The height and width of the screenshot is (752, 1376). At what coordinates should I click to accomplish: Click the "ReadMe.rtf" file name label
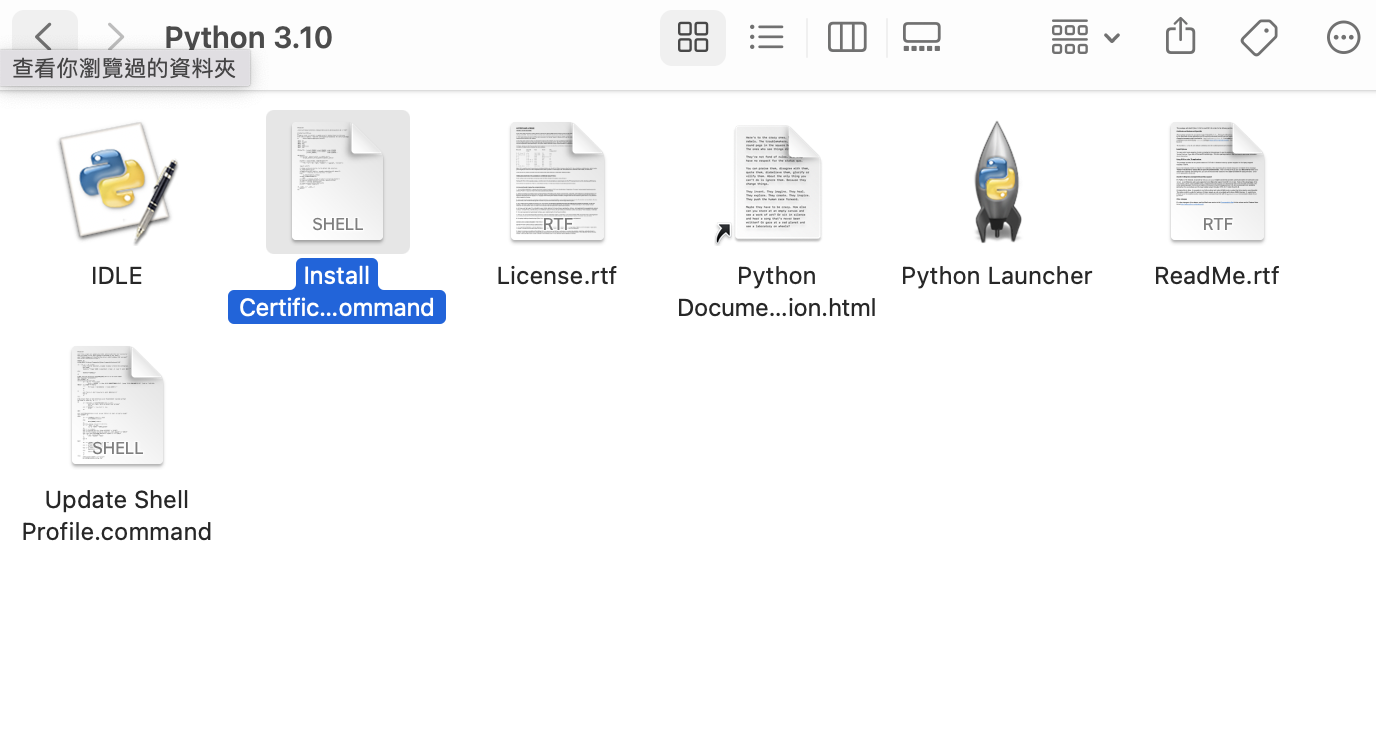(x=1217, y=276)
